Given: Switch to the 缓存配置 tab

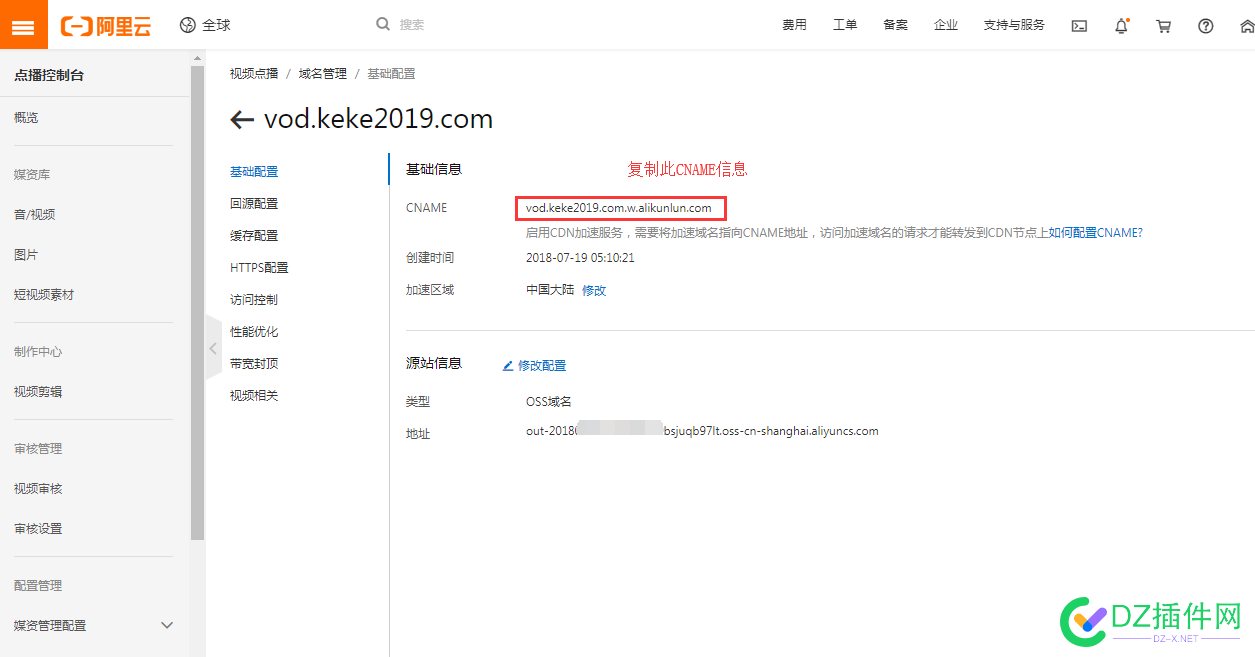Looking at the screenshot, I should 254,236.
